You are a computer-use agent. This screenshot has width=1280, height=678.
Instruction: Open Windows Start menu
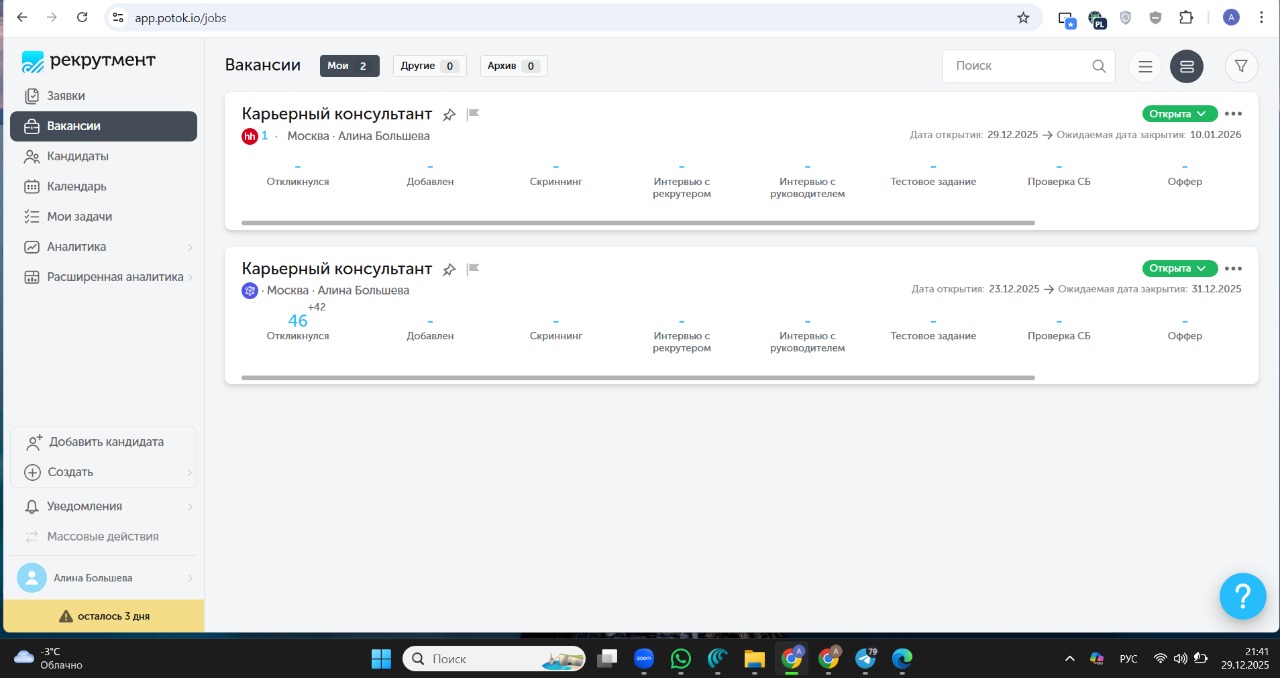[381, 659]
